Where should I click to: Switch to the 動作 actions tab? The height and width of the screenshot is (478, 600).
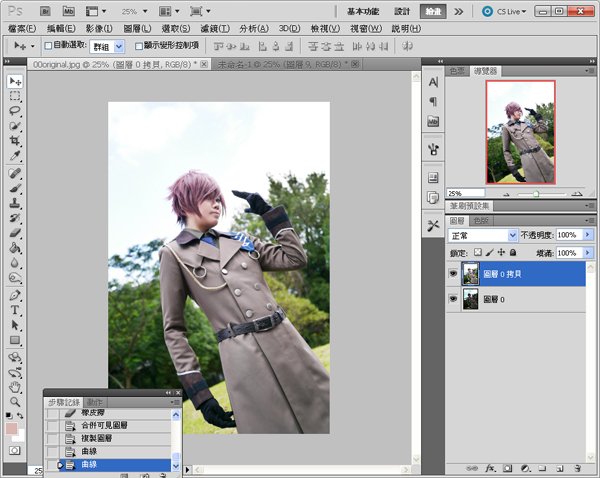(x=94, y=402)
